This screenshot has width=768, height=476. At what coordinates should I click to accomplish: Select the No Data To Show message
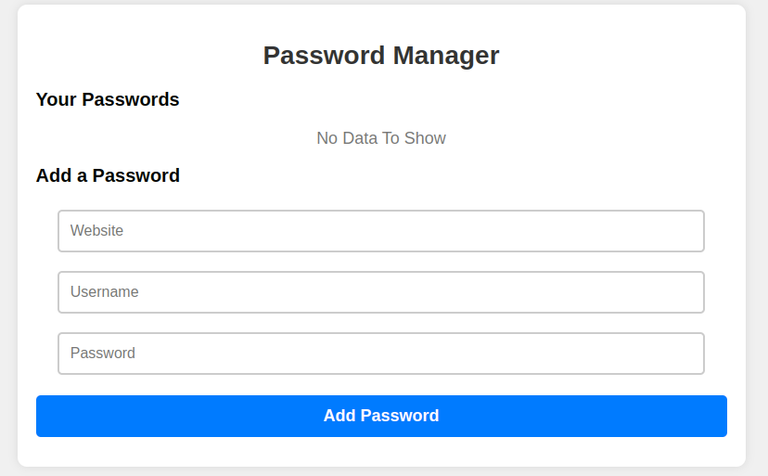[x=381, y=138]
